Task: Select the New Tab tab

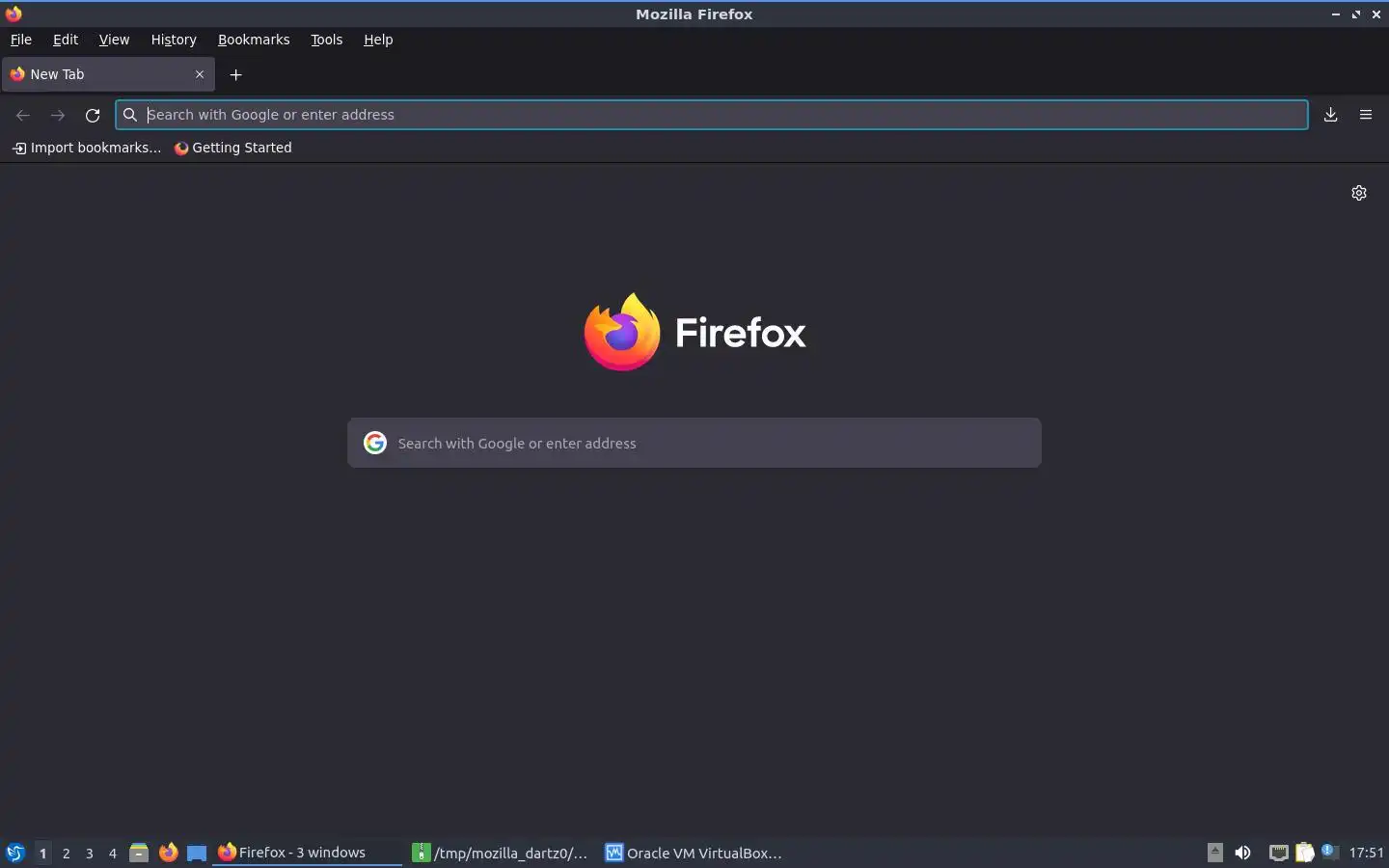Action: [108, 74]
